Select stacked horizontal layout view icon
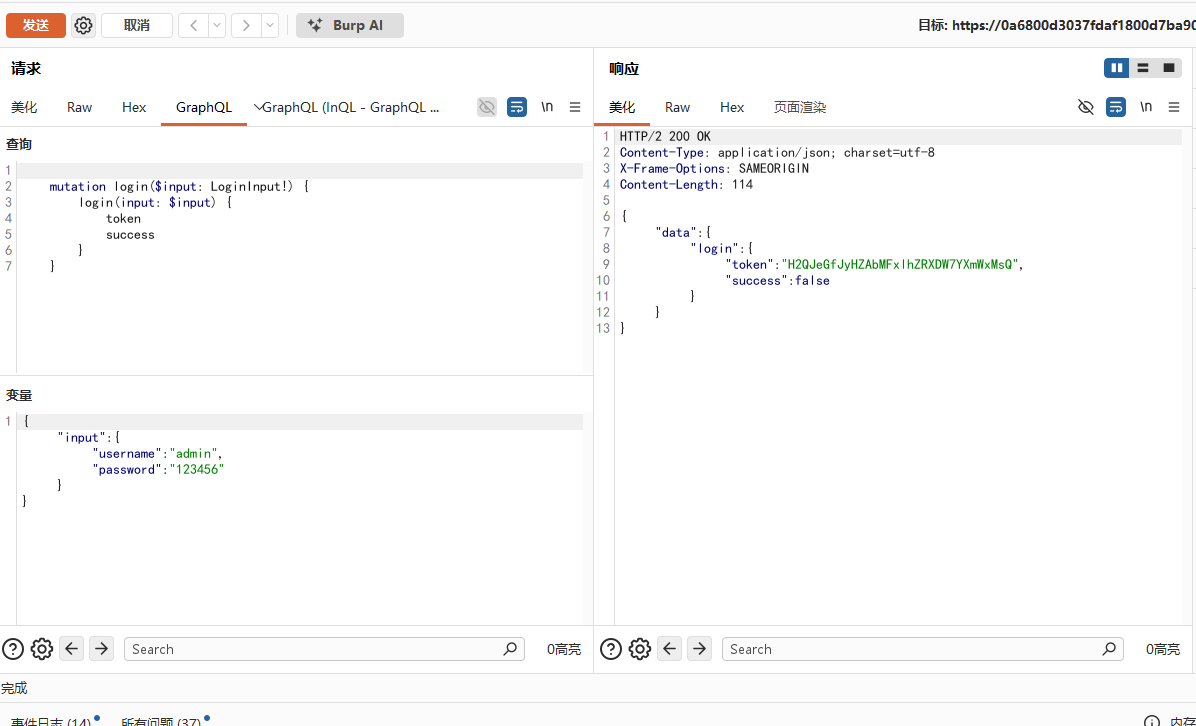 (x=1143, y=68)
